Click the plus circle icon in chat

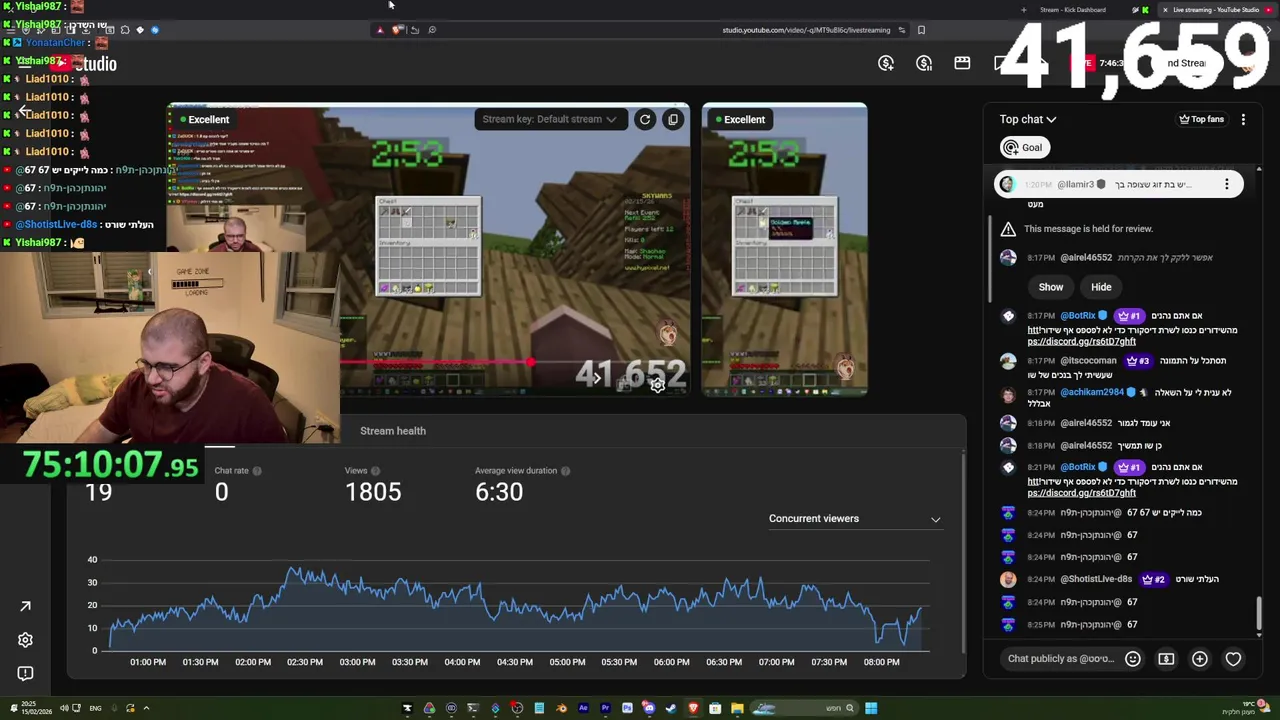[x=1200, y=659]
